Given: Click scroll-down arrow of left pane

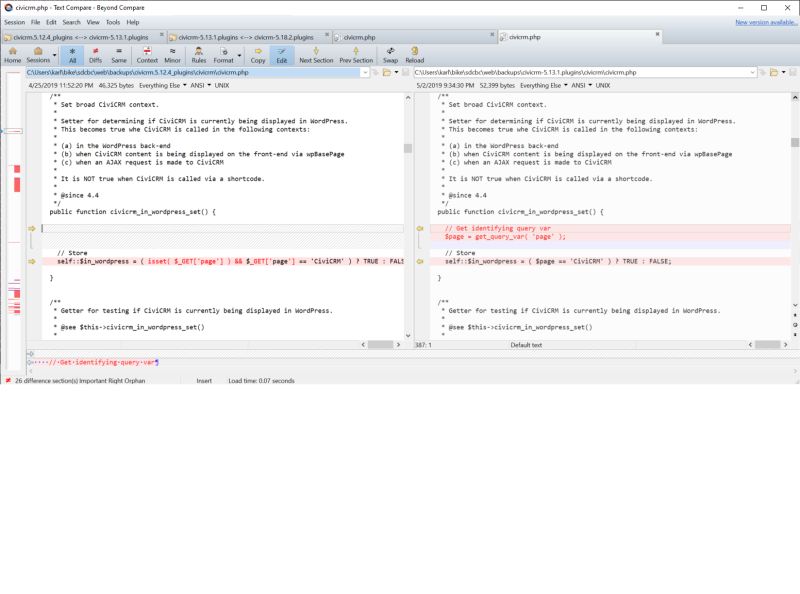Looking at the screenshot, I should point(408,336).
